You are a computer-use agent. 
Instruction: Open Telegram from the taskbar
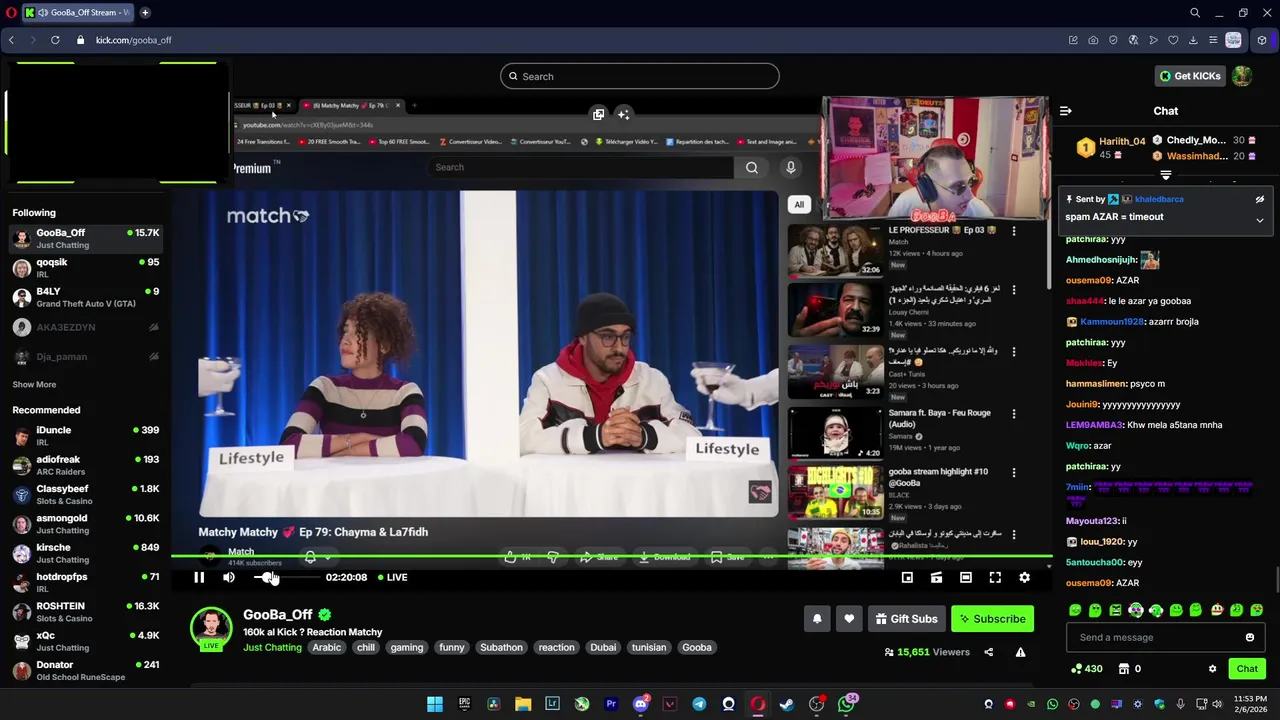tap(699, 704)
